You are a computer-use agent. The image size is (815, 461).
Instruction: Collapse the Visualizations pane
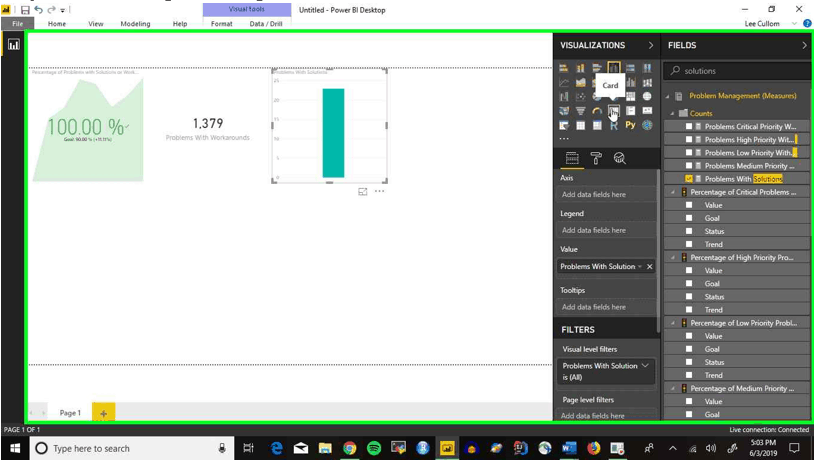(x=651, y=45)
